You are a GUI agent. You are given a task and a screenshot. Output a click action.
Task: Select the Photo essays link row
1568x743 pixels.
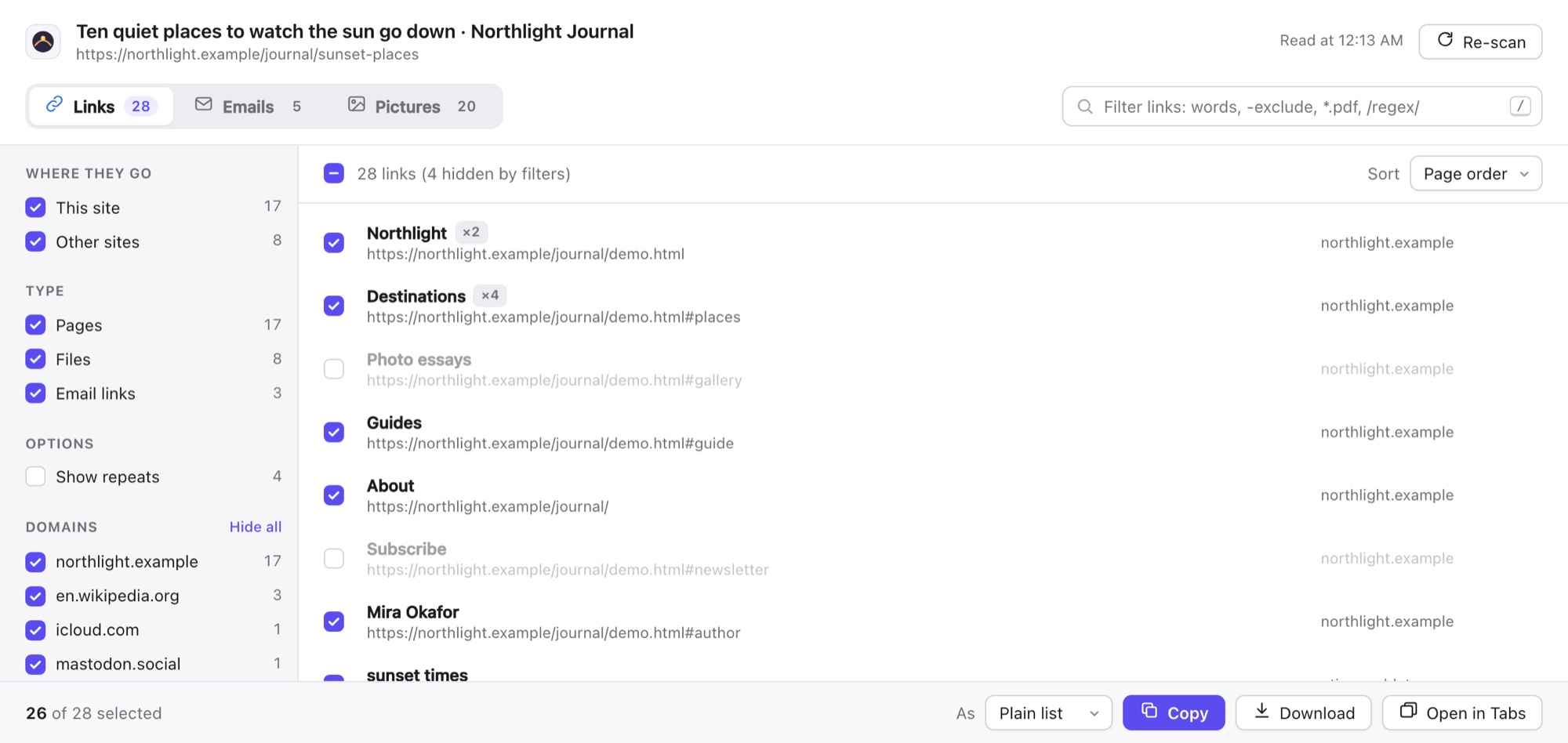(x=334, y=369)
